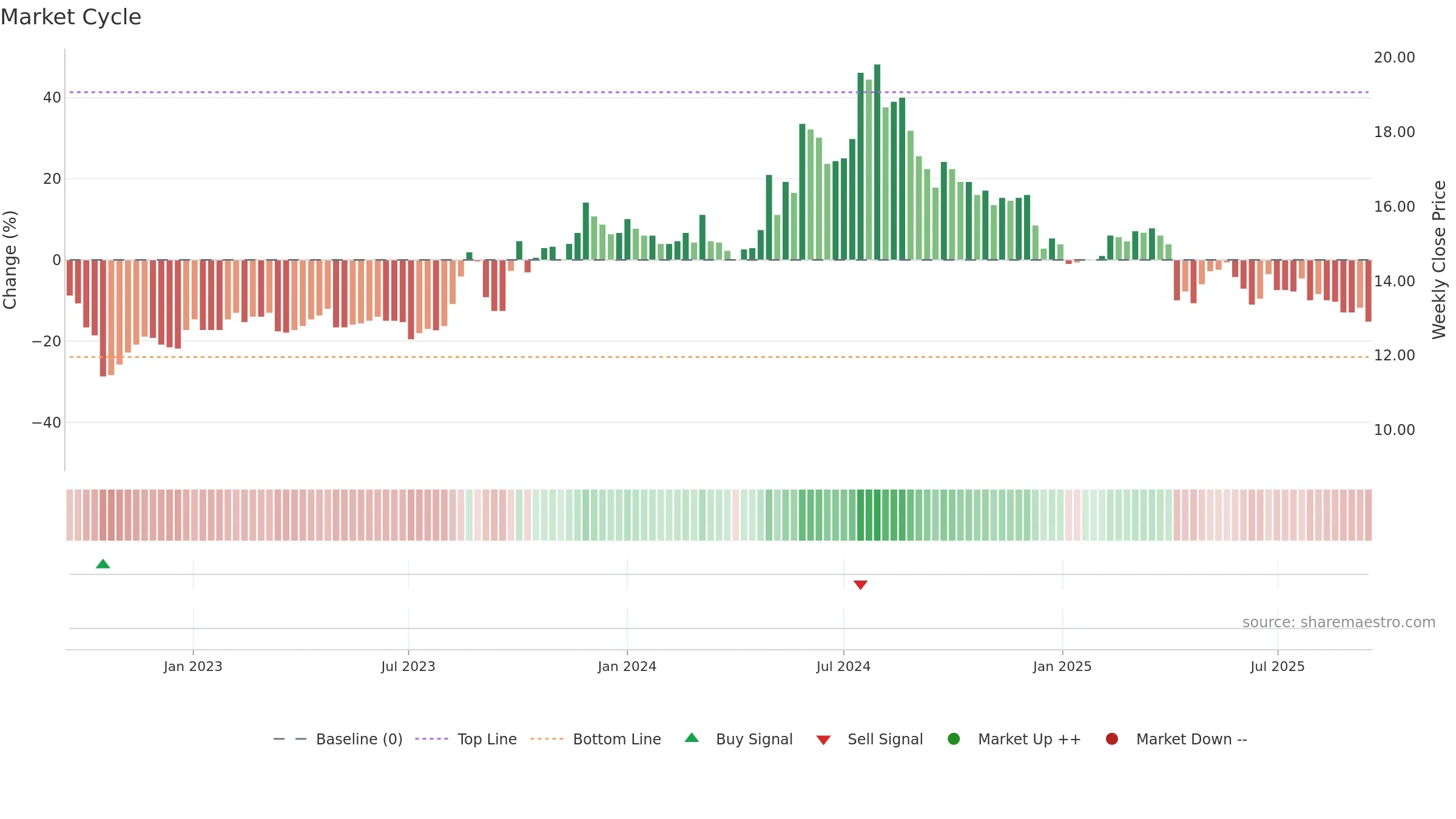Viewport: 1456px width, 819px height.
Task: Click the −40 tick on change axis
Action: click(x=47, y=423)
